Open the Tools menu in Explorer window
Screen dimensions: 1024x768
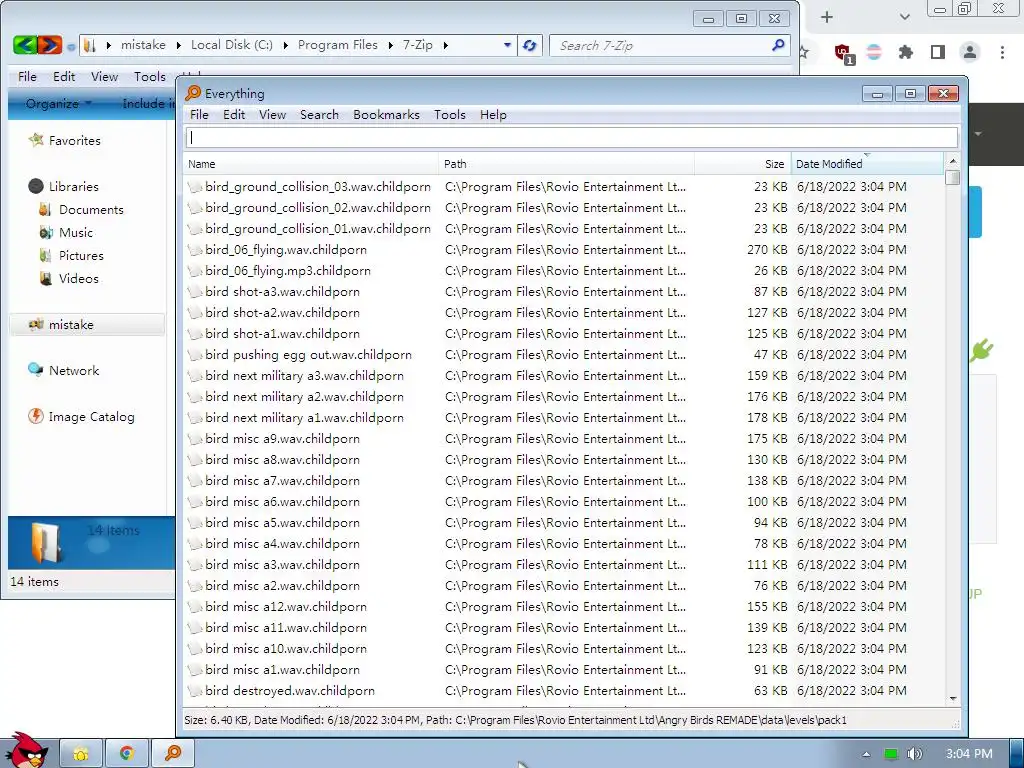[x=150, y=76]
